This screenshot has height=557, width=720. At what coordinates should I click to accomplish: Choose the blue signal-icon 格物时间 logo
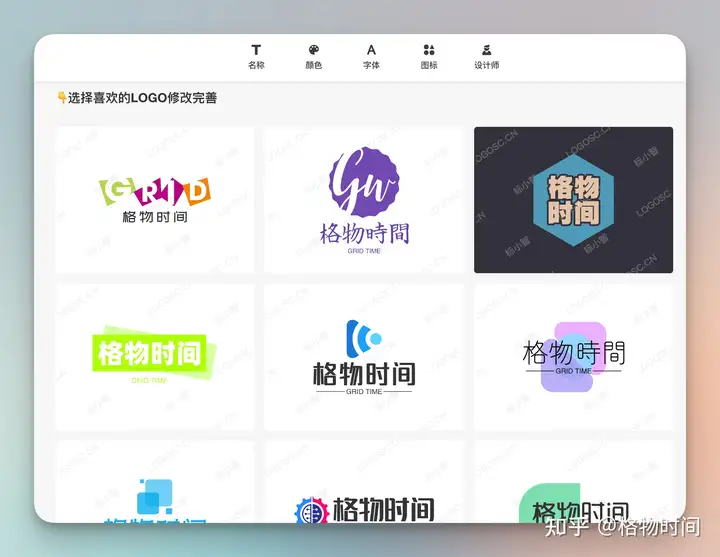364,357
